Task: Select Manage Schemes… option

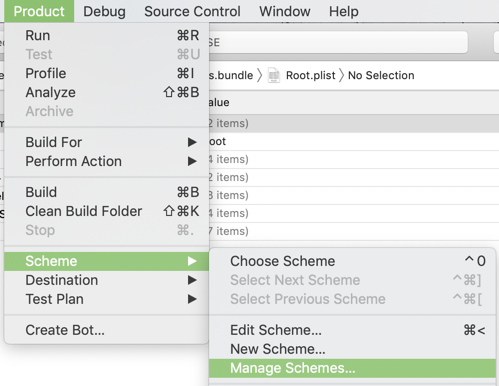Action: 353,368
